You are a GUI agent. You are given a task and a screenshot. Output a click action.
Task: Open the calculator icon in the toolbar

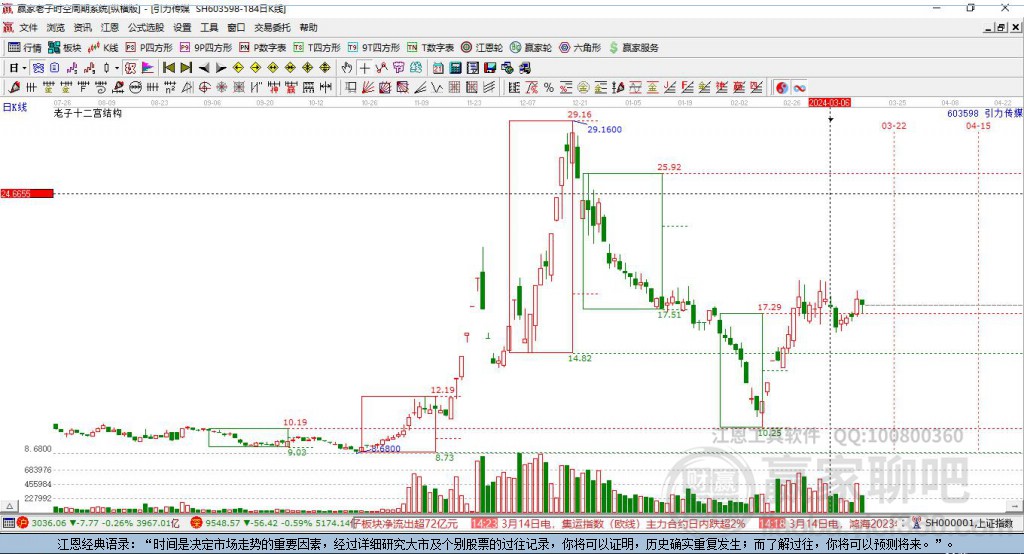click(x=455, y=68)
